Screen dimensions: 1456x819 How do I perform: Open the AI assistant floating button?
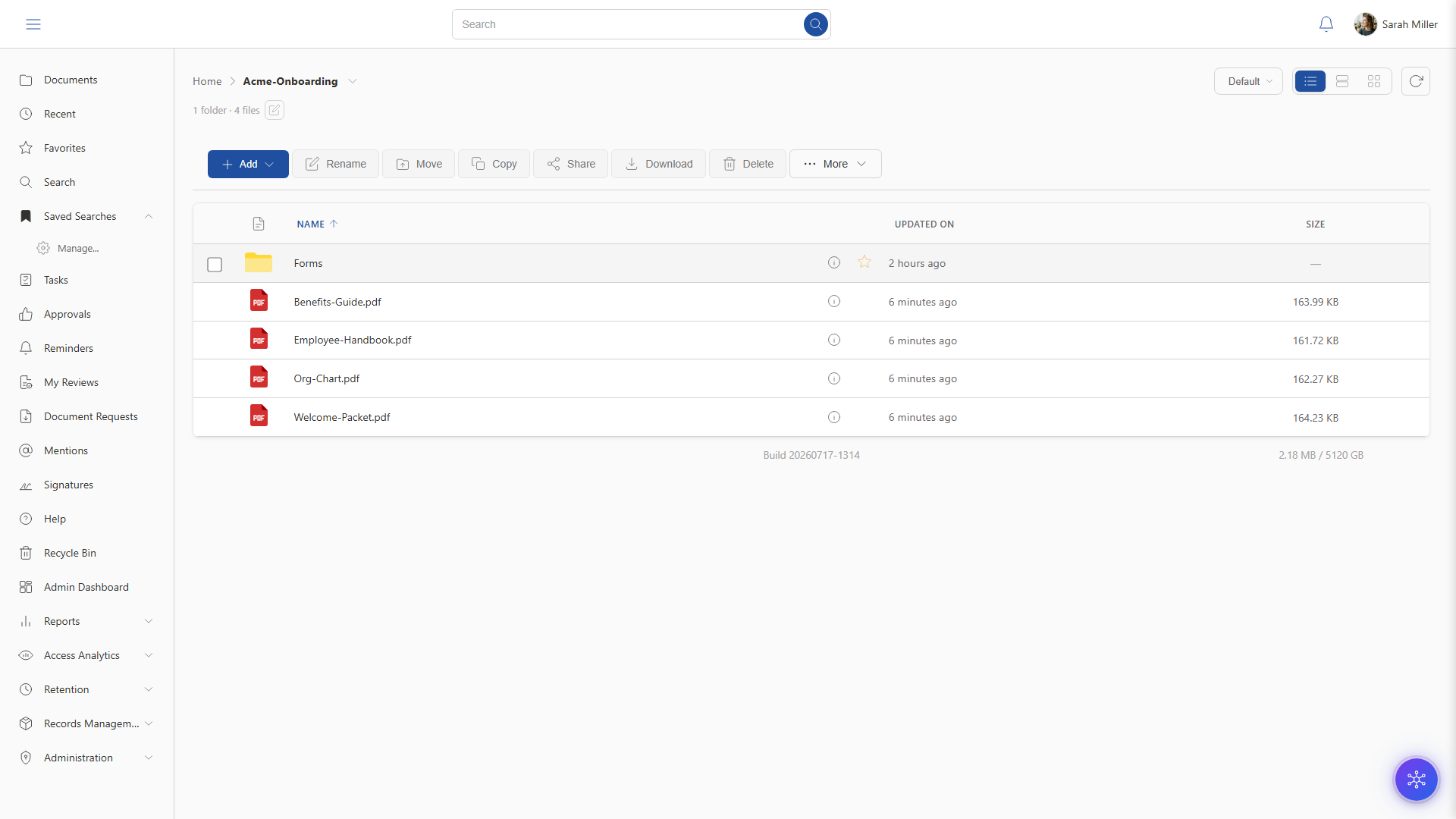coord(1416,779)
